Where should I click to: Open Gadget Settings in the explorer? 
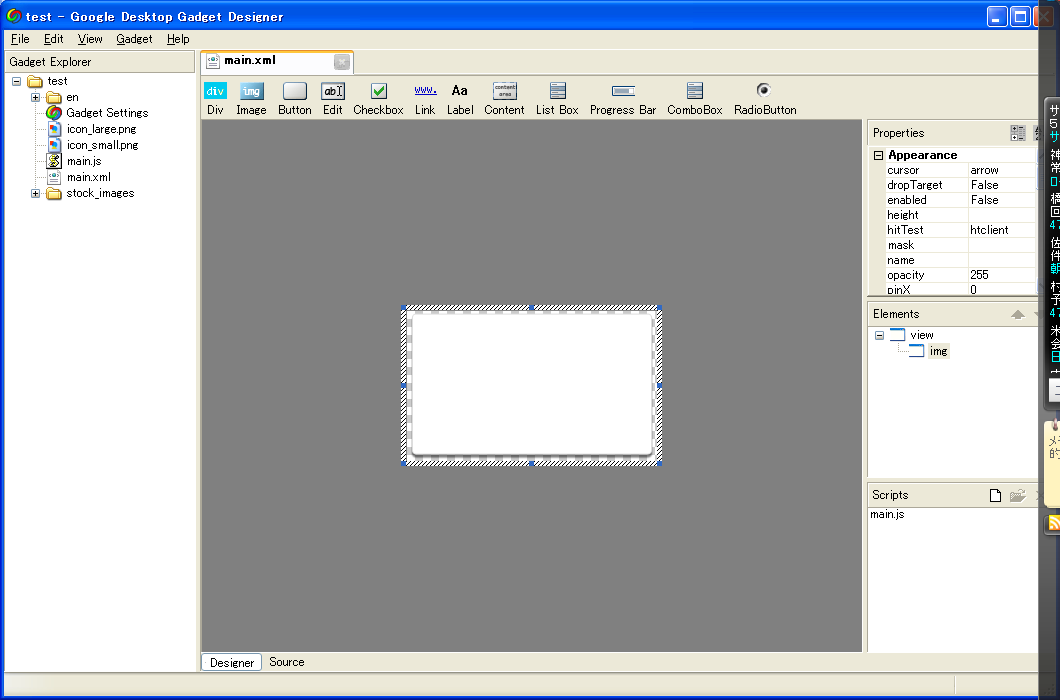(x=107, y=113)
